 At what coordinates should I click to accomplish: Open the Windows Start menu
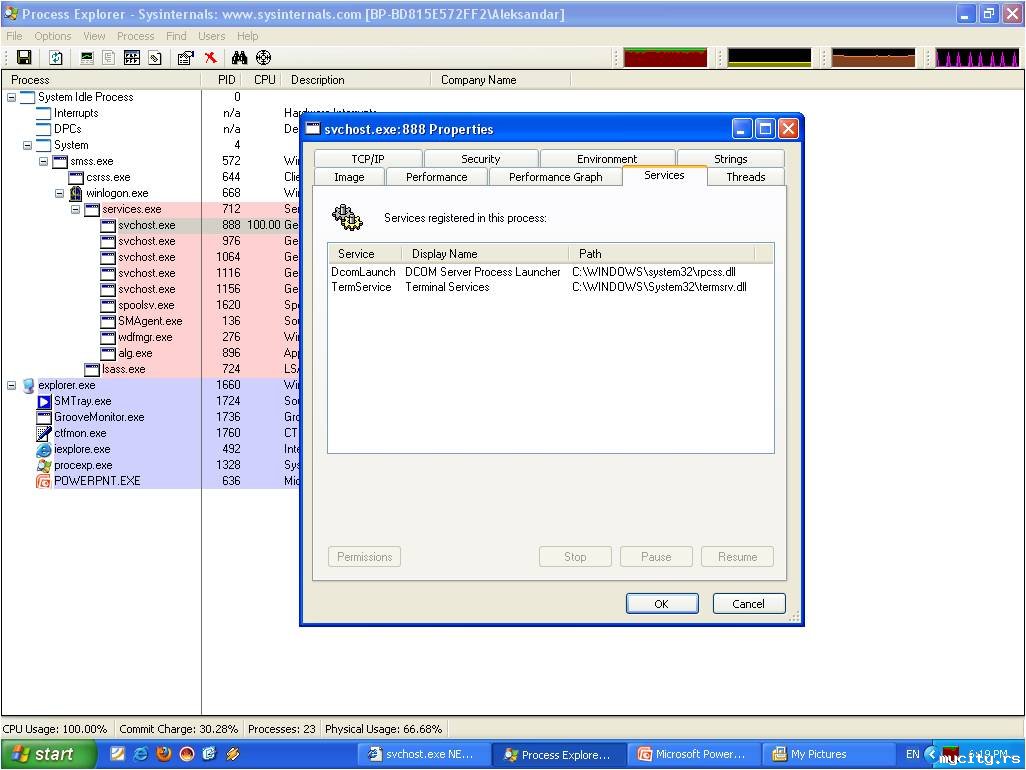pyautogui.click(x=49, y=754)
